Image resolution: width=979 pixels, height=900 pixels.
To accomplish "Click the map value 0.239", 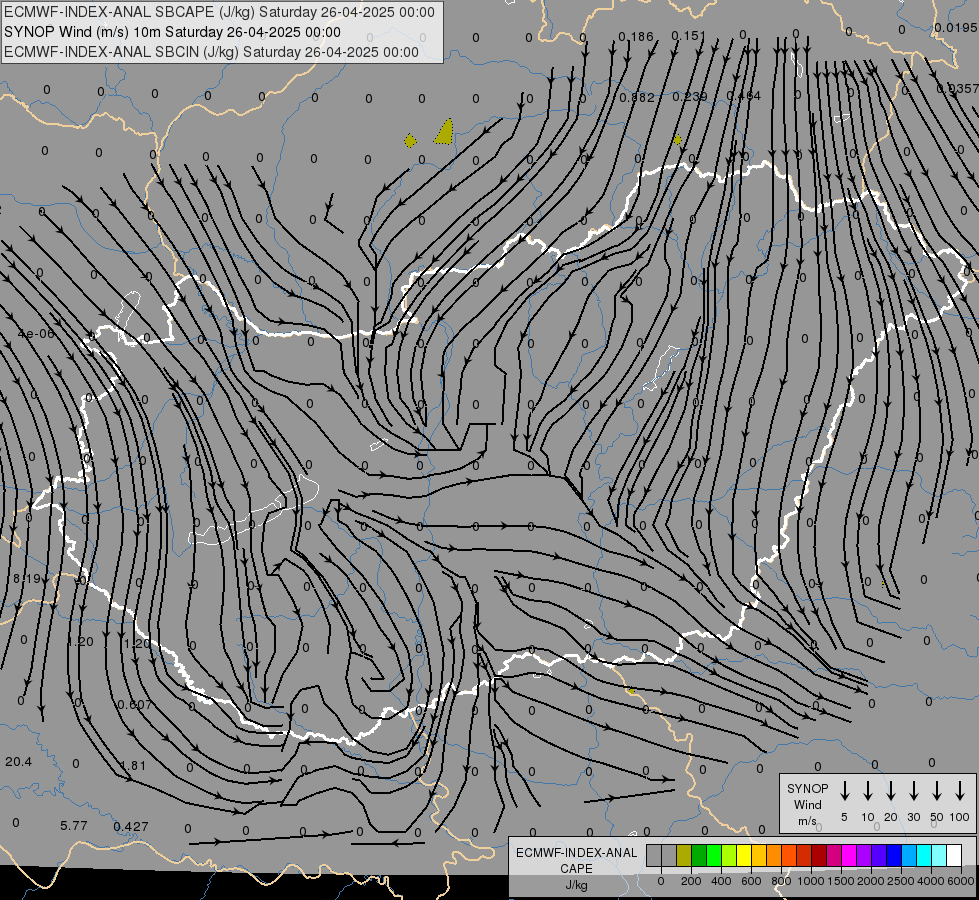I will (690, 97).
